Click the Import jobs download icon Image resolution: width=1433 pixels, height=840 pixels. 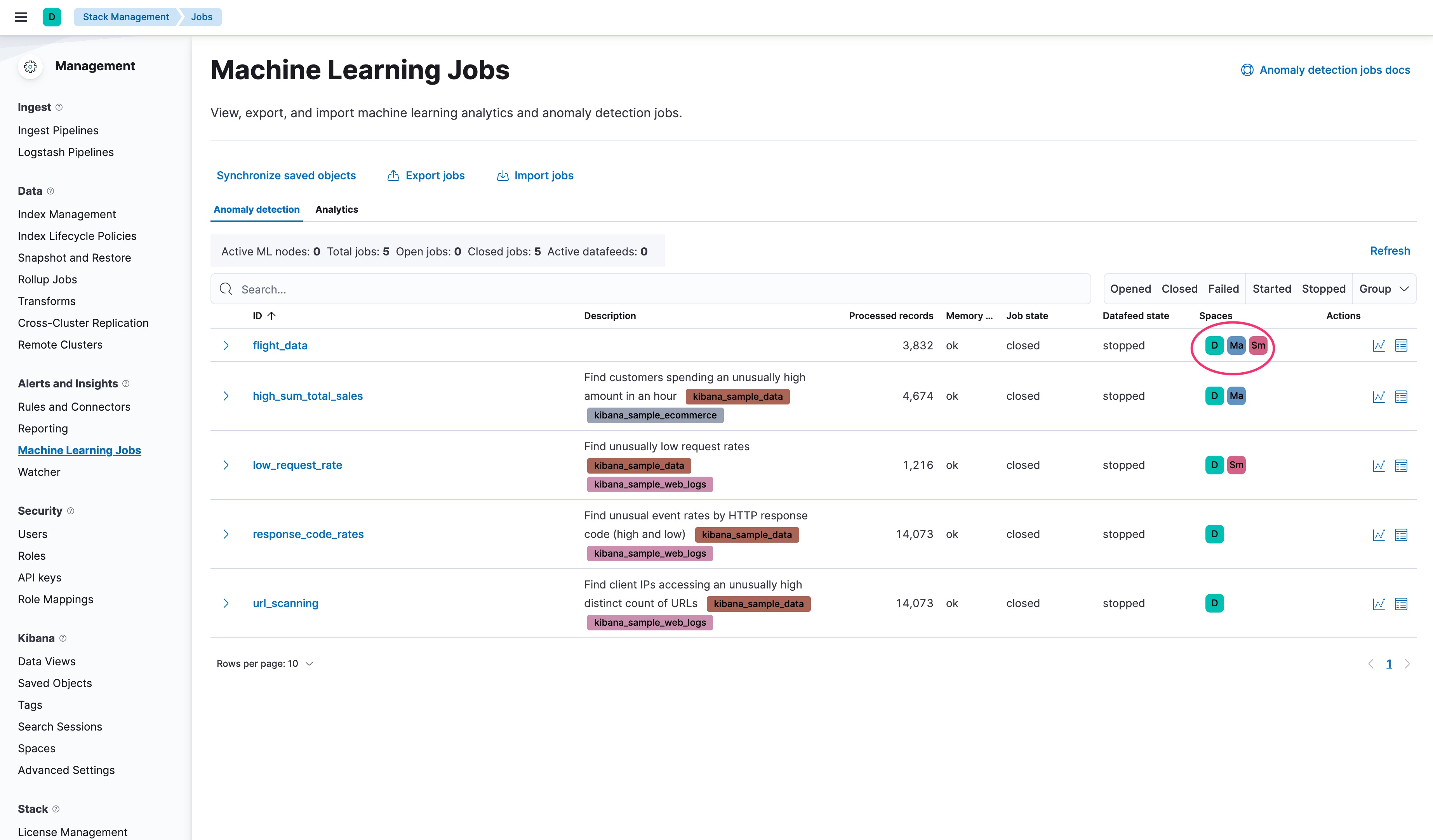click(x=503, y=175)
